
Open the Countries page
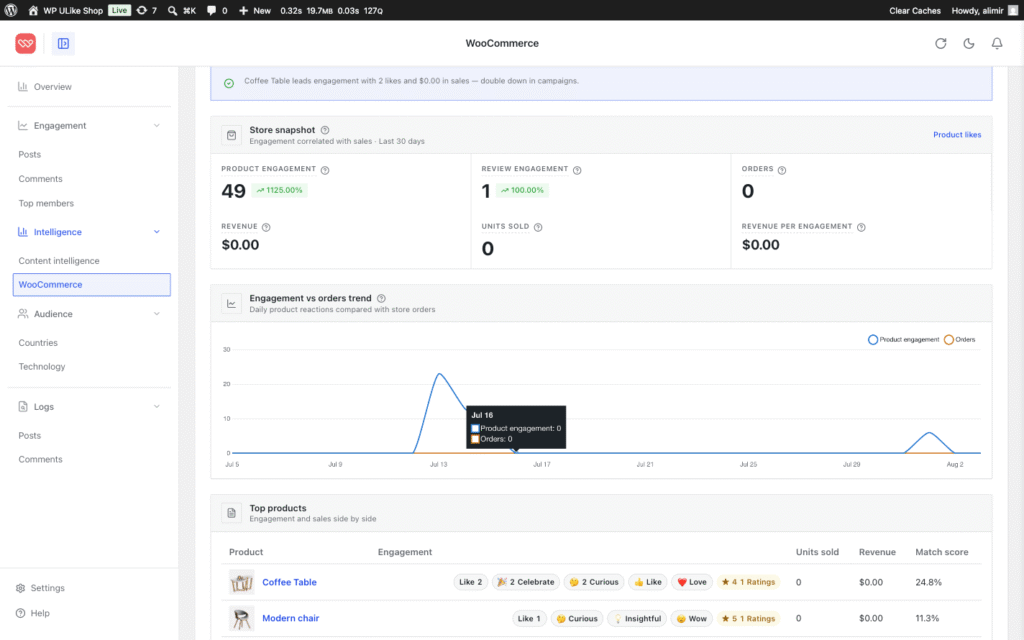(38, 343)
